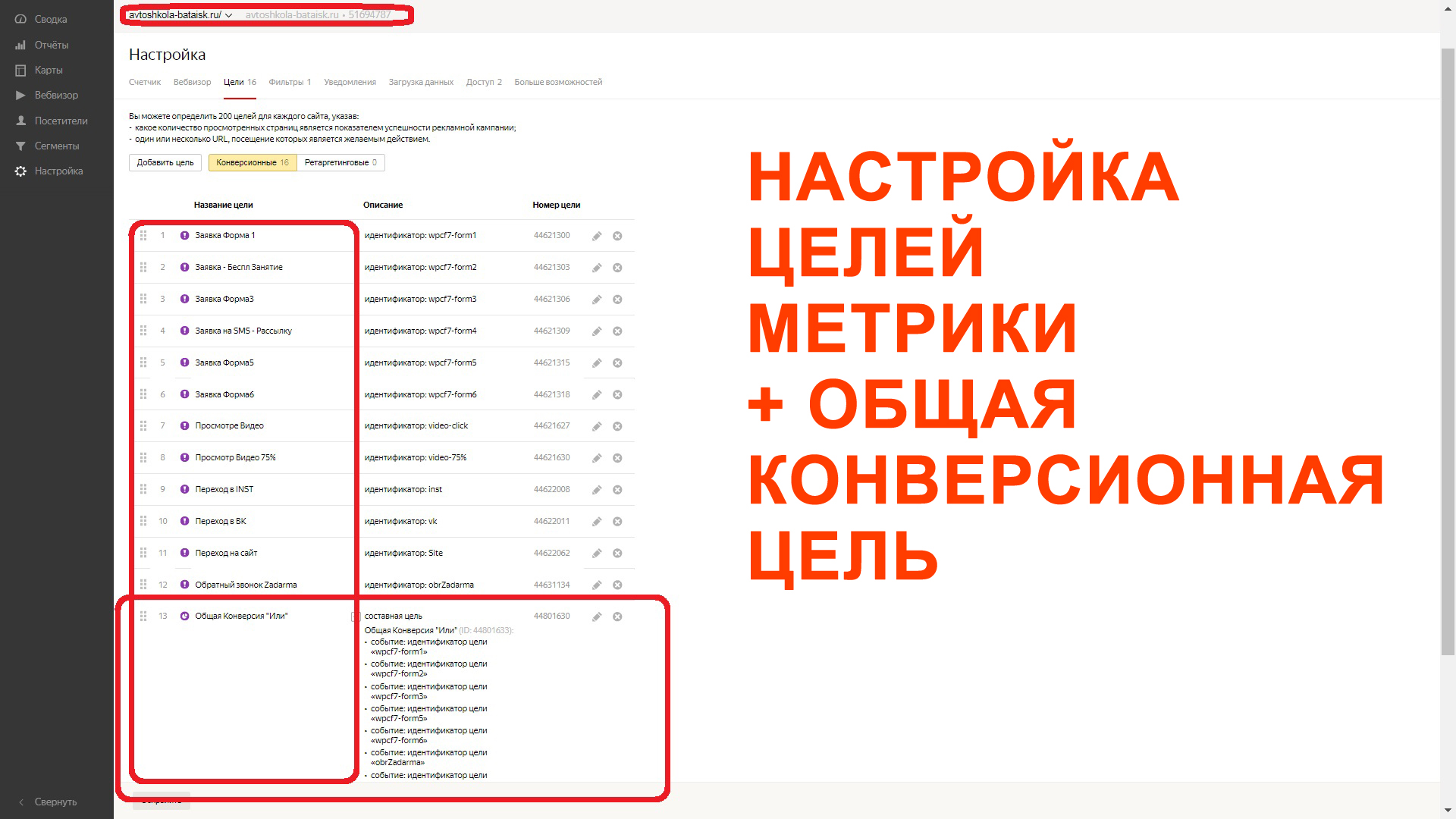
Task: Delete goal Переход в ВК
Action: tap(617, 522)
